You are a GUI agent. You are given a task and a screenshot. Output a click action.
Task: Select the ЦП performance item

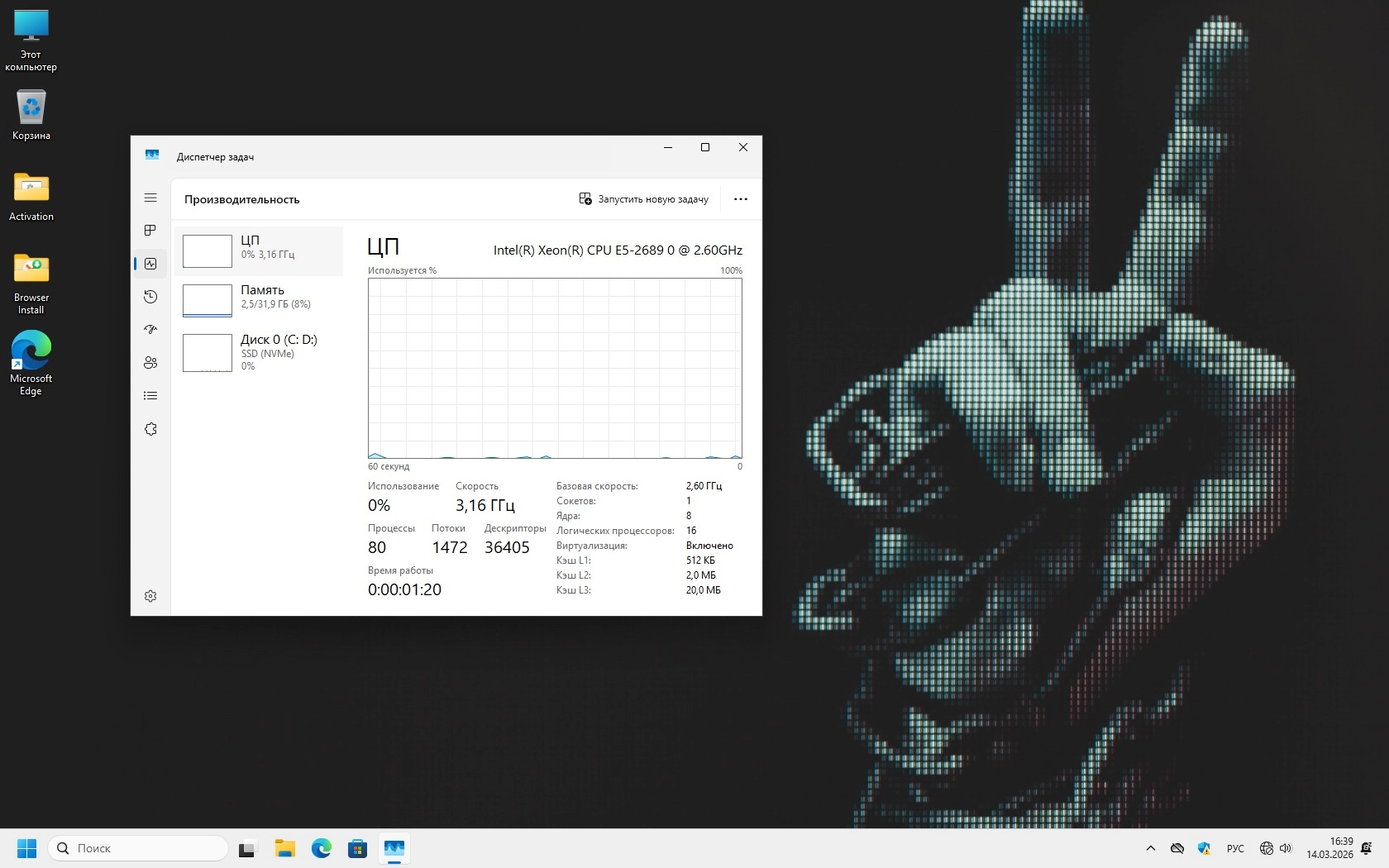coord(259,251)
